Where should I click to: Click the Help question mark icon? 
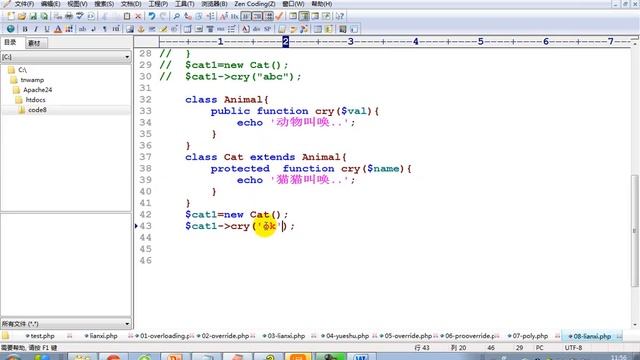coord(340,16)
